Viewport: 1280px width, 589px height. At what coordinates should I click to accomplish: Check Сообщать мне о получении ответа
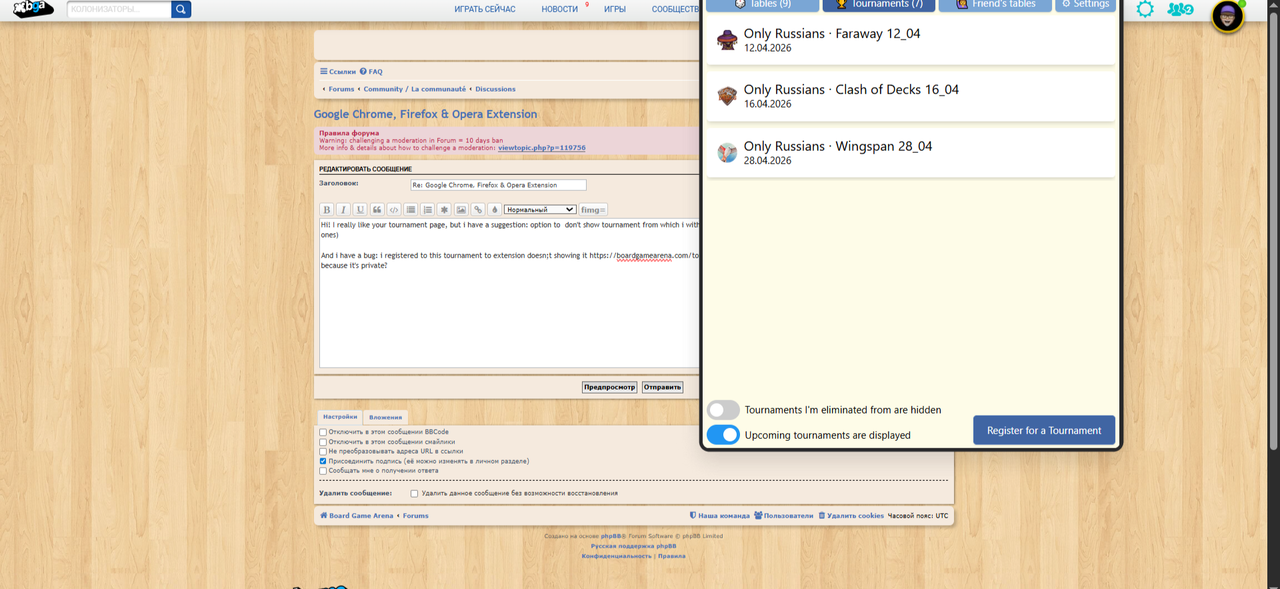pos(323,471)
